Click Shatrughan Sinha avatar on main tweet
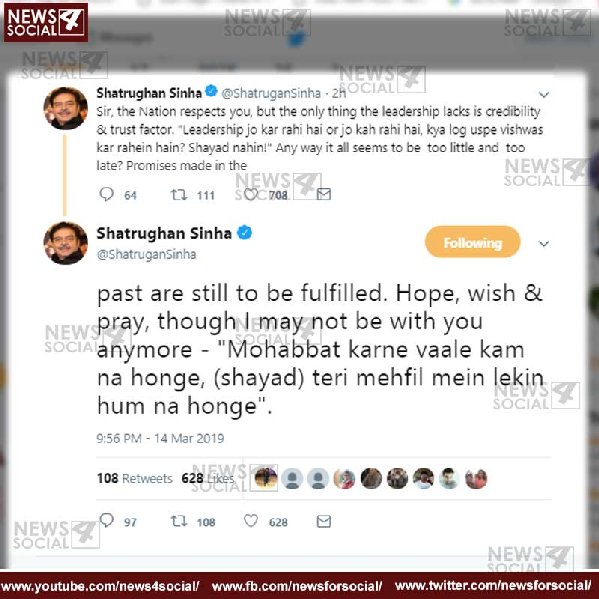Viewport: 599px width, 599px height. point(66,243)
